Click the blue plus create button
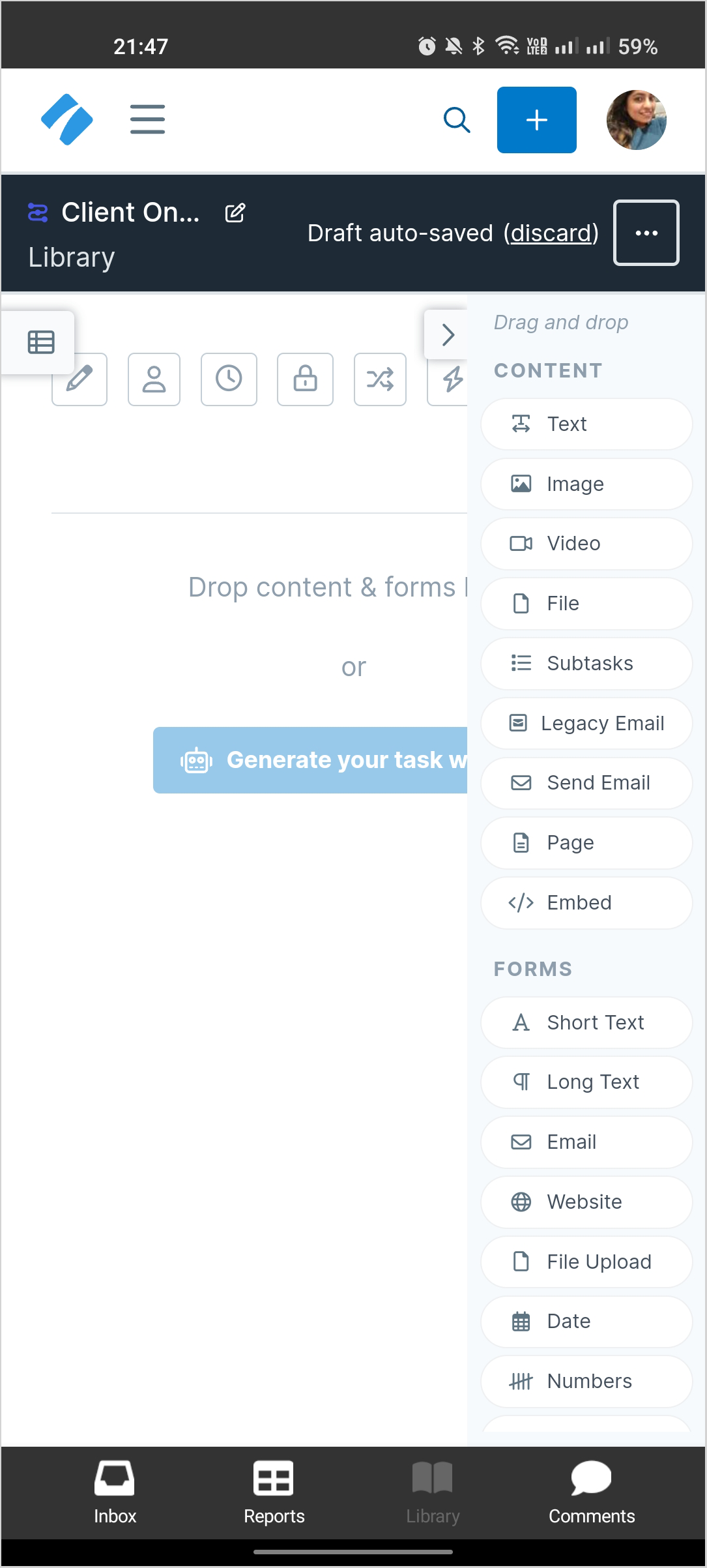This screenshot has height=1568, width=707. coord(536,120)
